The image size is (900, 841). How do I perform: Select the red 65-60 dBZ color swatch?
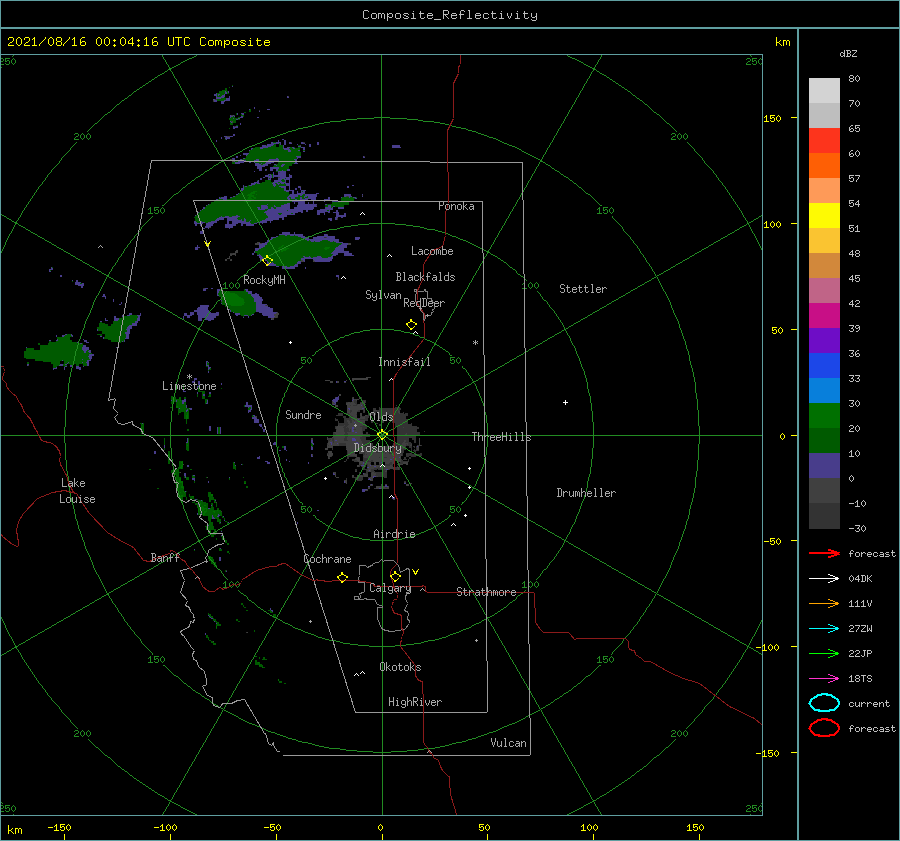click(x=824, y=141)
